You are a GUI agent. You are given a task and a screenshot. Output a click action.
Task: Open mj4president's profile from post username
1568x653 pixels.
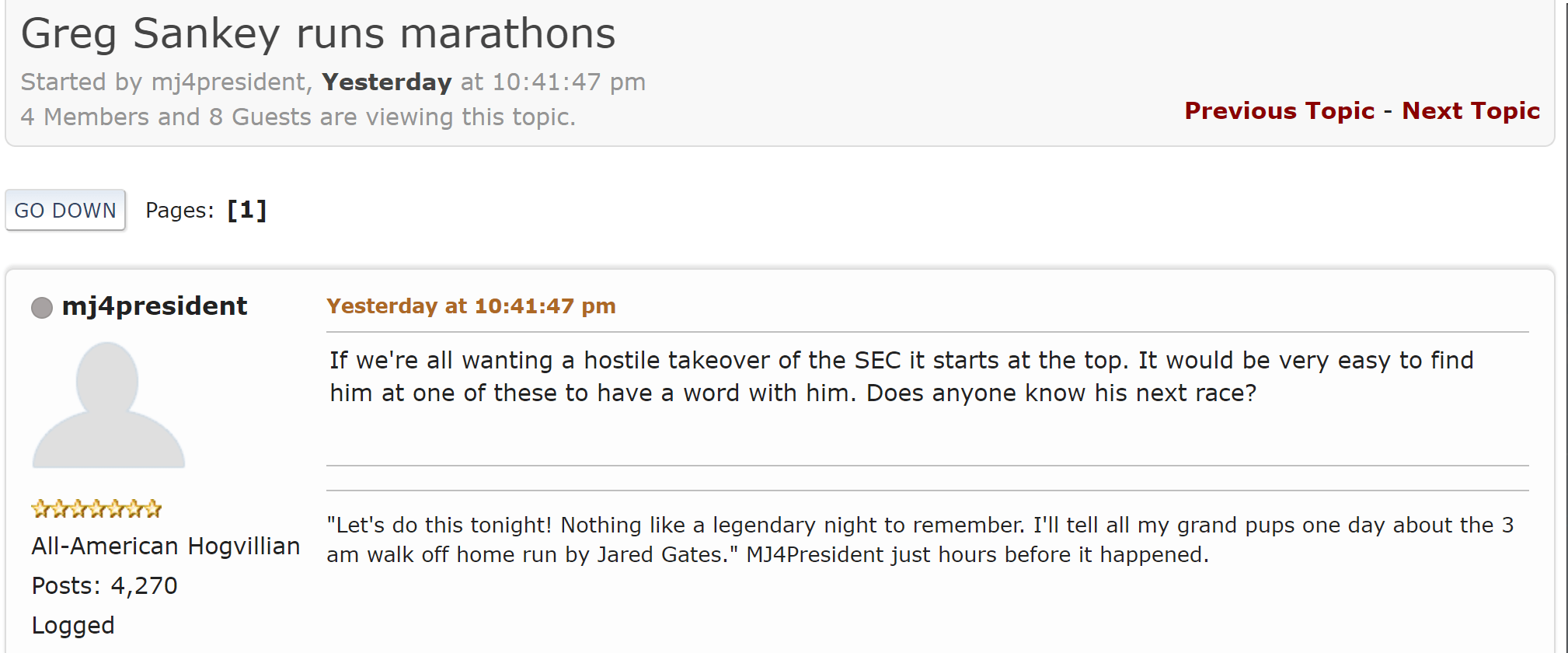(x=155, y=306)
